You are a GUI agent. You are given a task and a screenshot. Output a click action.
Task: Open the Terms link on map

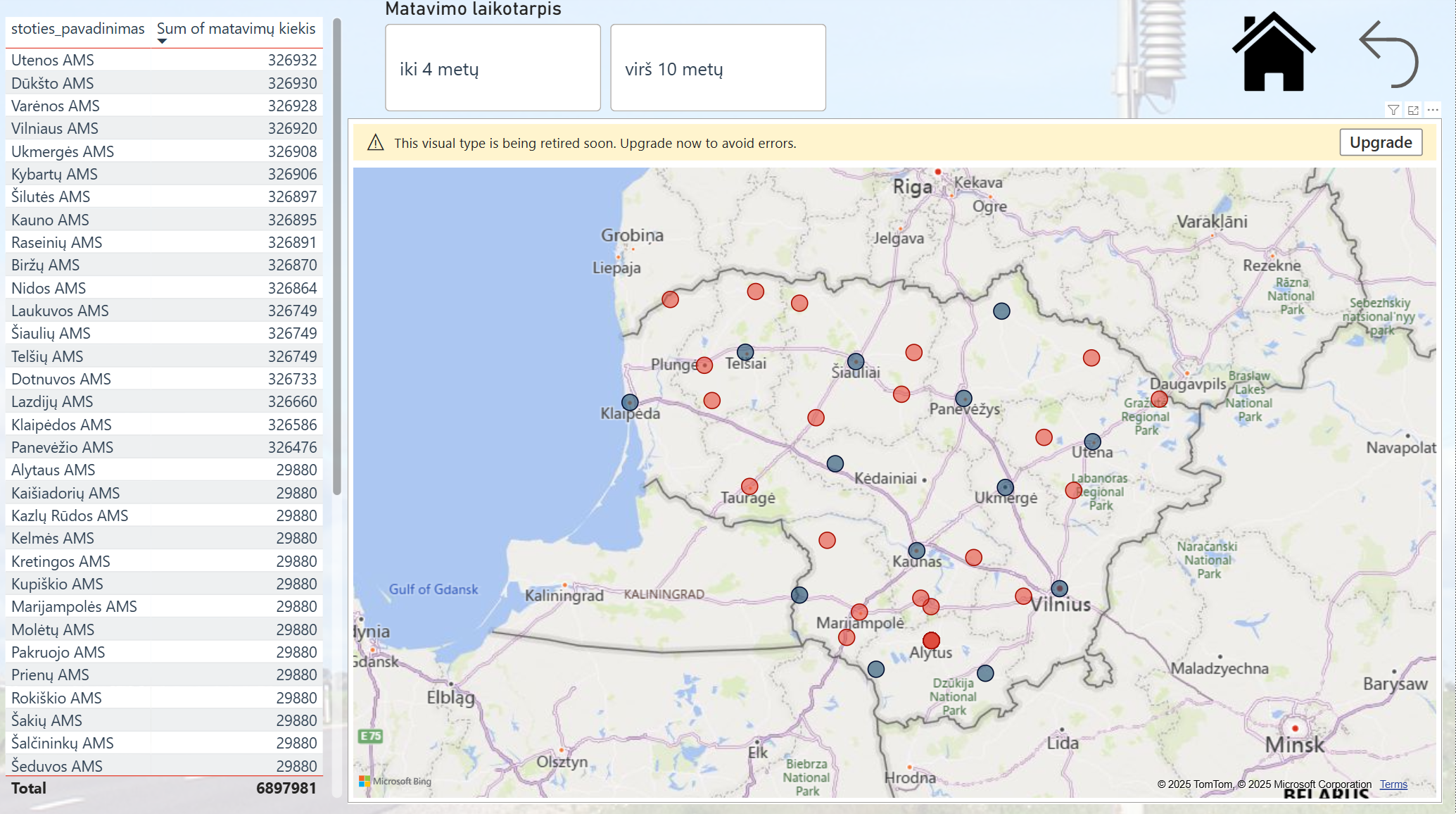[1393, 784]
